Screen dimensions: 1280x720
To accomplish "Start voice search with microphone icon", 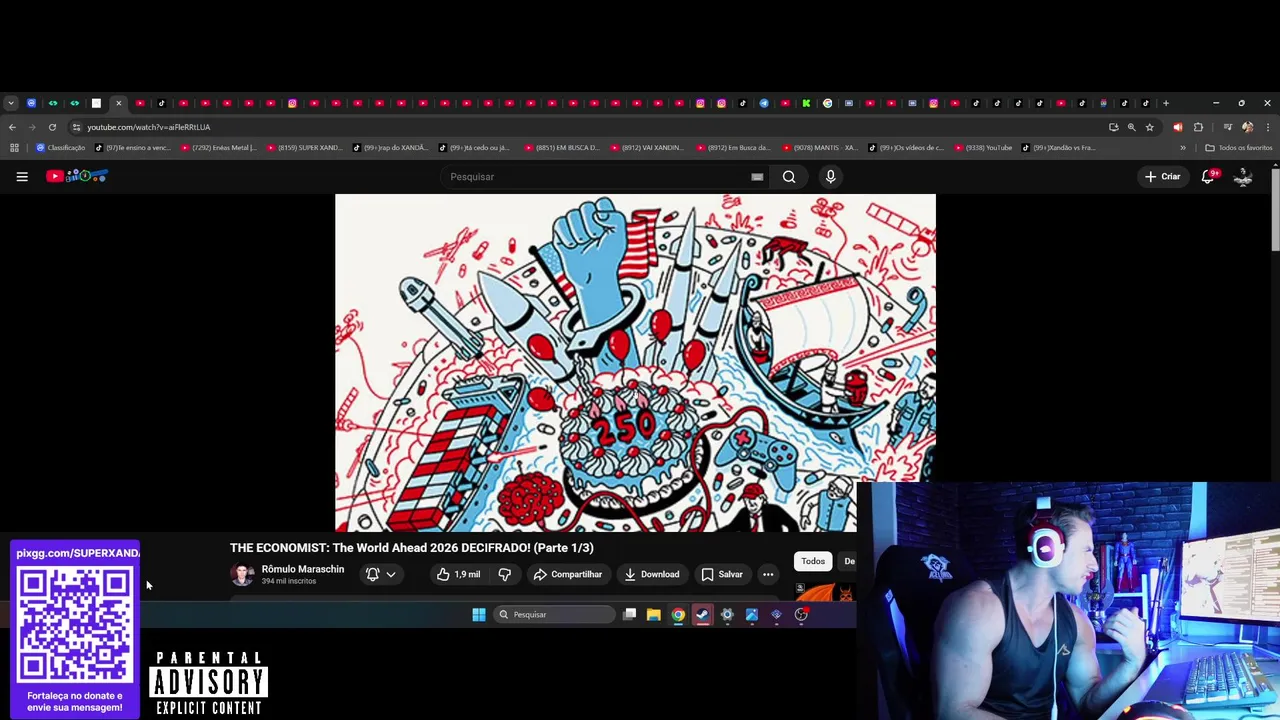I will click(830, 177).
